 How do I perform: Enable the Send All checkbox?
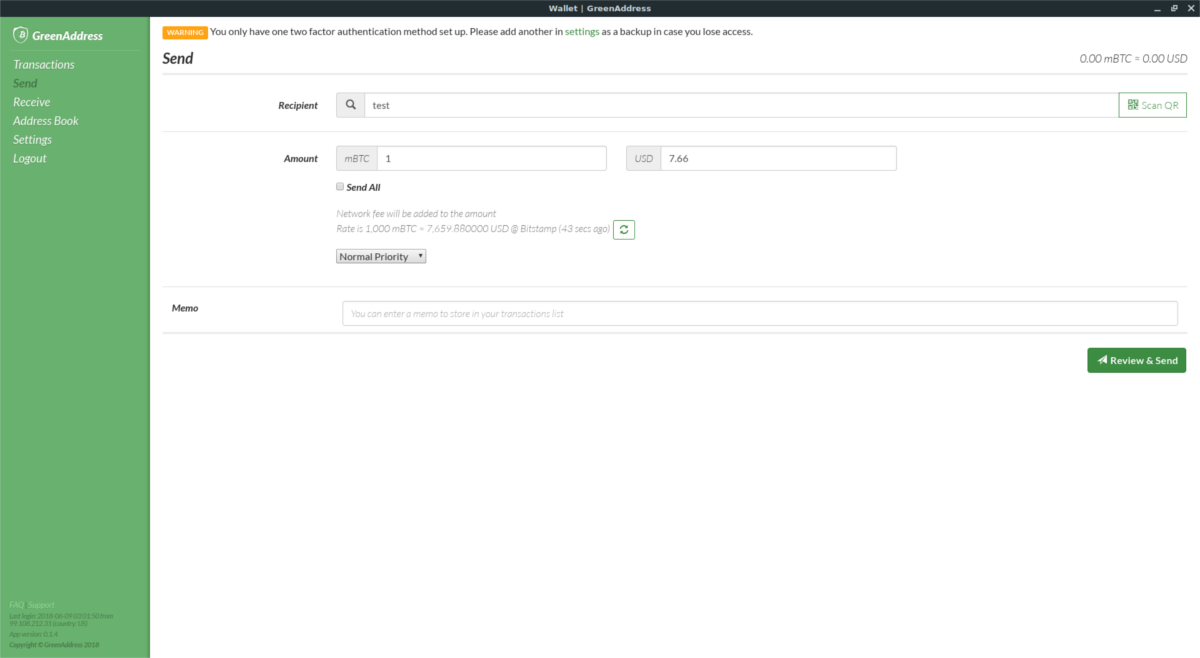point(340,186)
